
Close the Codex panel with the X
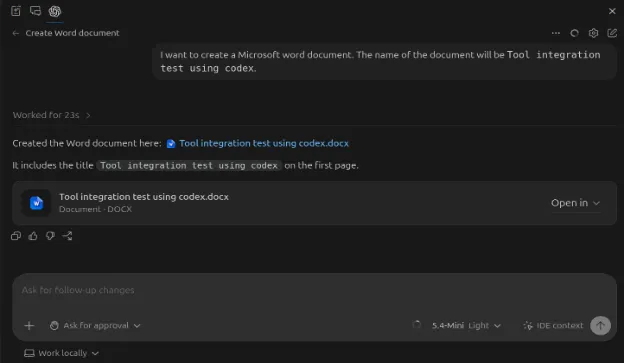pyautogui.click(x=612, y=11)
